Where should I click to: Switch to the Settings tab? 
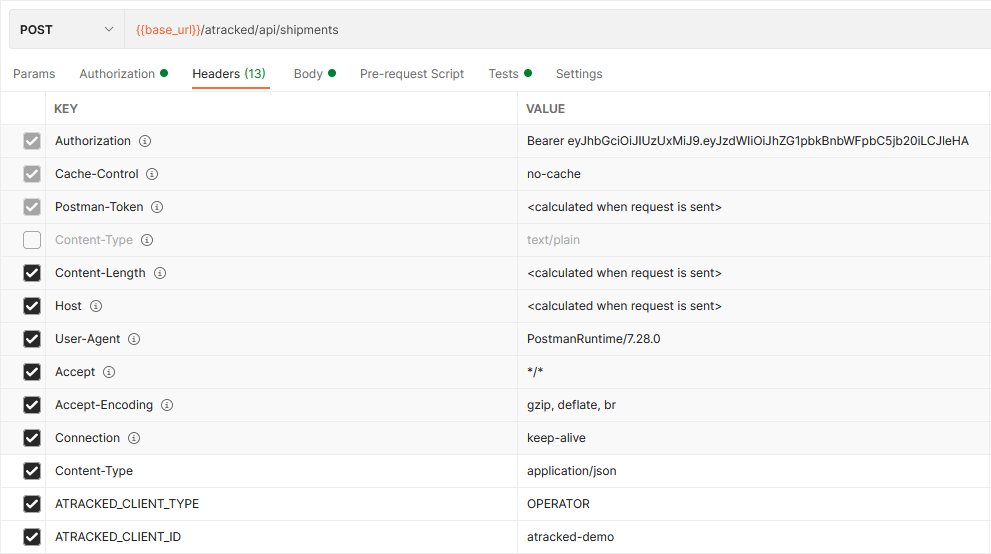pos(579,74)
